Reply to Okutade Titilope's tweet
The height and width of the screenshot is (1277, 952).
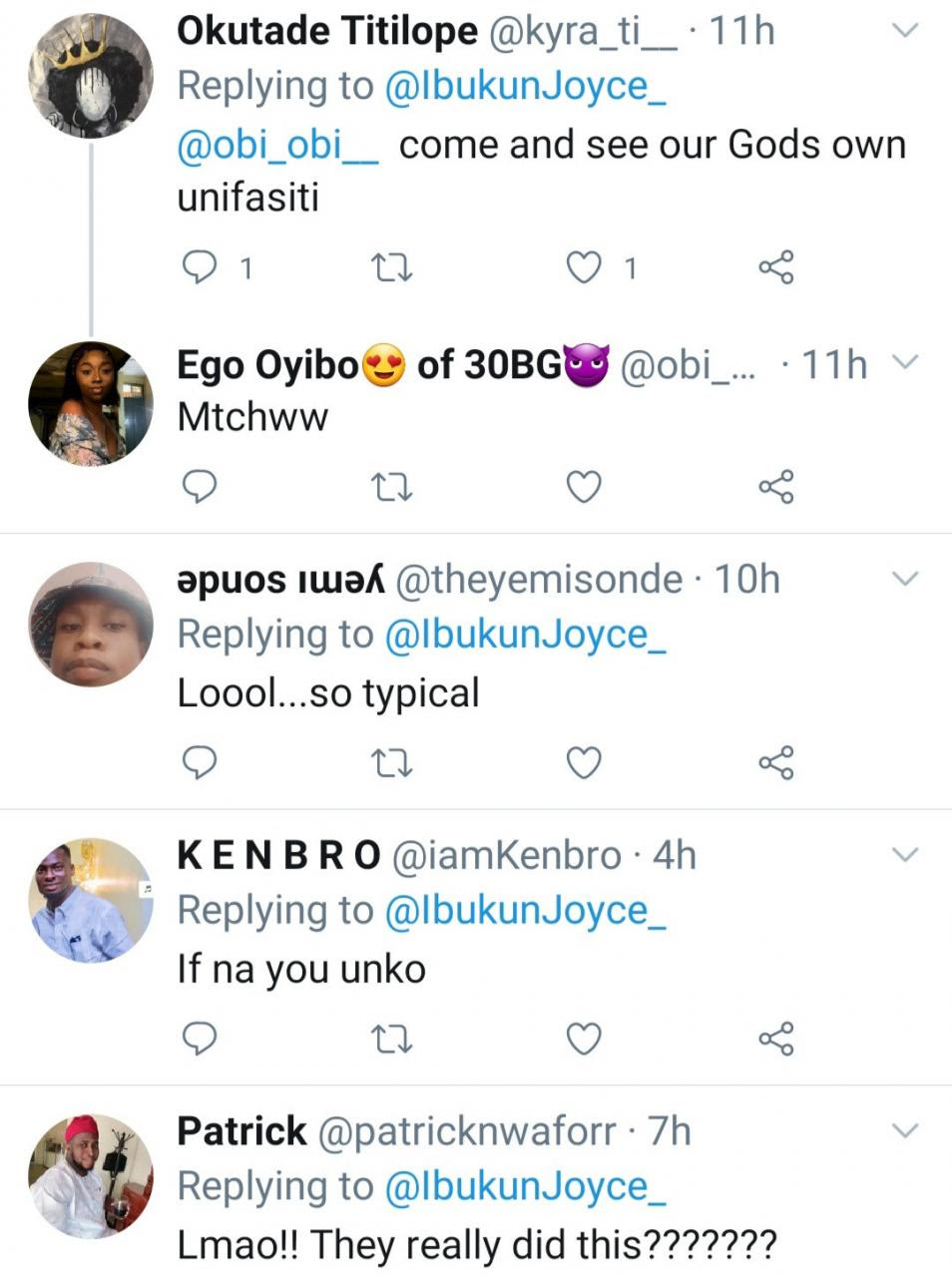pos(201,266)
